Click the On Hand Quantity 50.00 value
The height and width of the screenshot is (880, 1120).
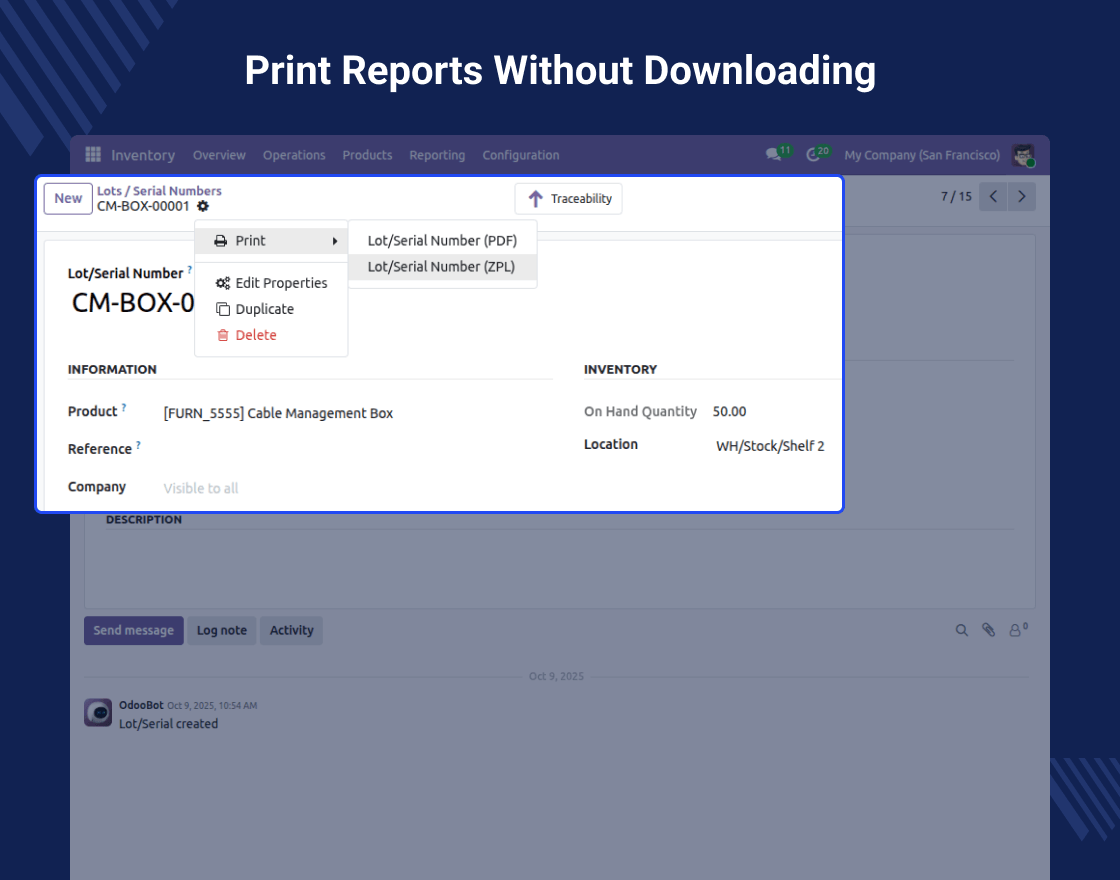729,411
